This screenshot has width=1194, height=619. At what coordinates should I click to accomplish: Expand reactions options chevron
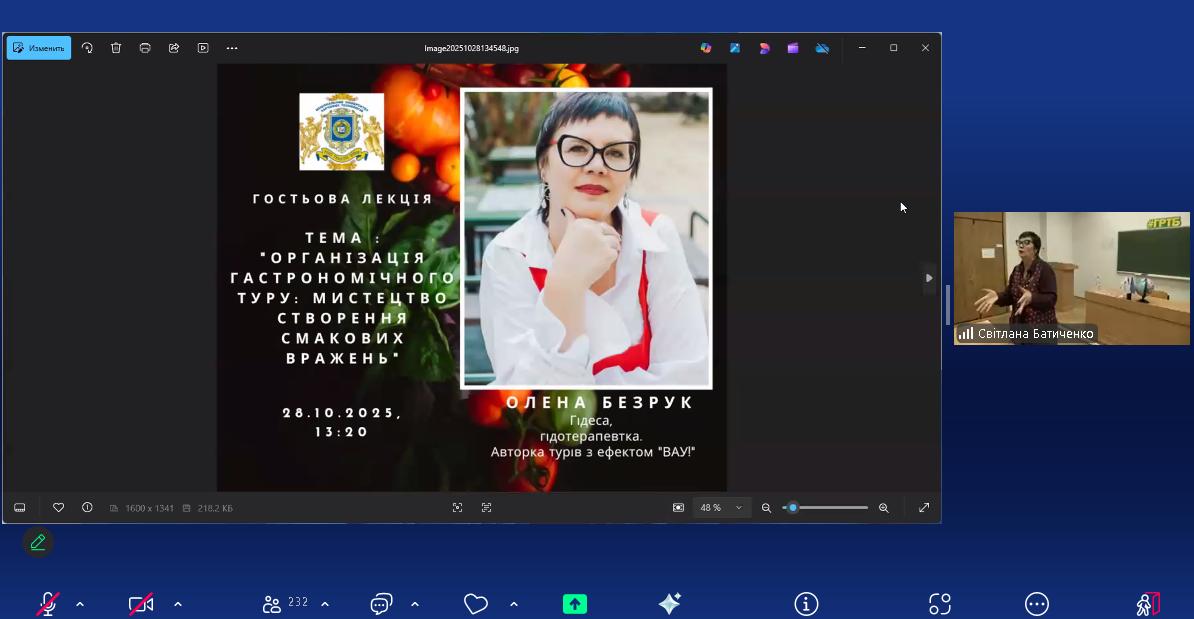tap(514, 605)
